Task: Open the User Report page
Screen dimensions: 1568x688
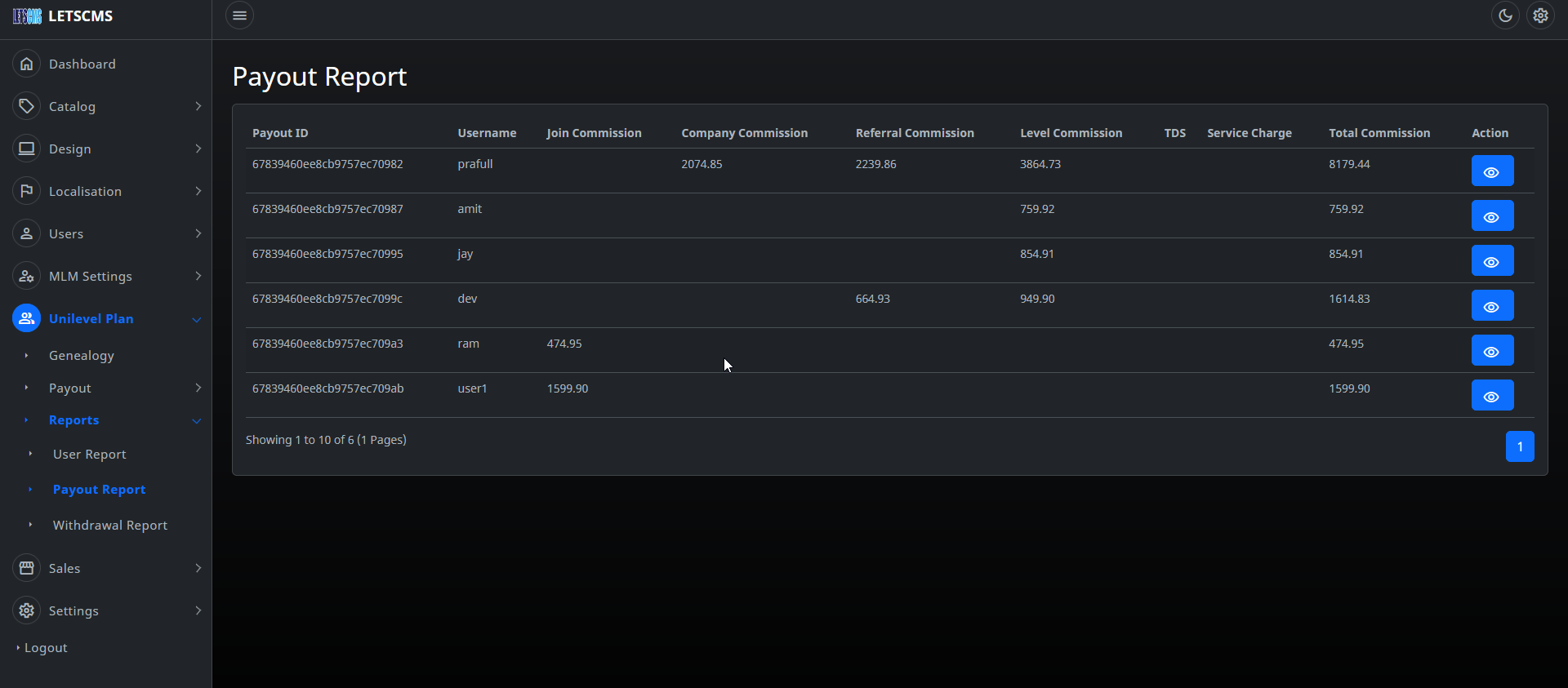Action: (x=90, y=455)
